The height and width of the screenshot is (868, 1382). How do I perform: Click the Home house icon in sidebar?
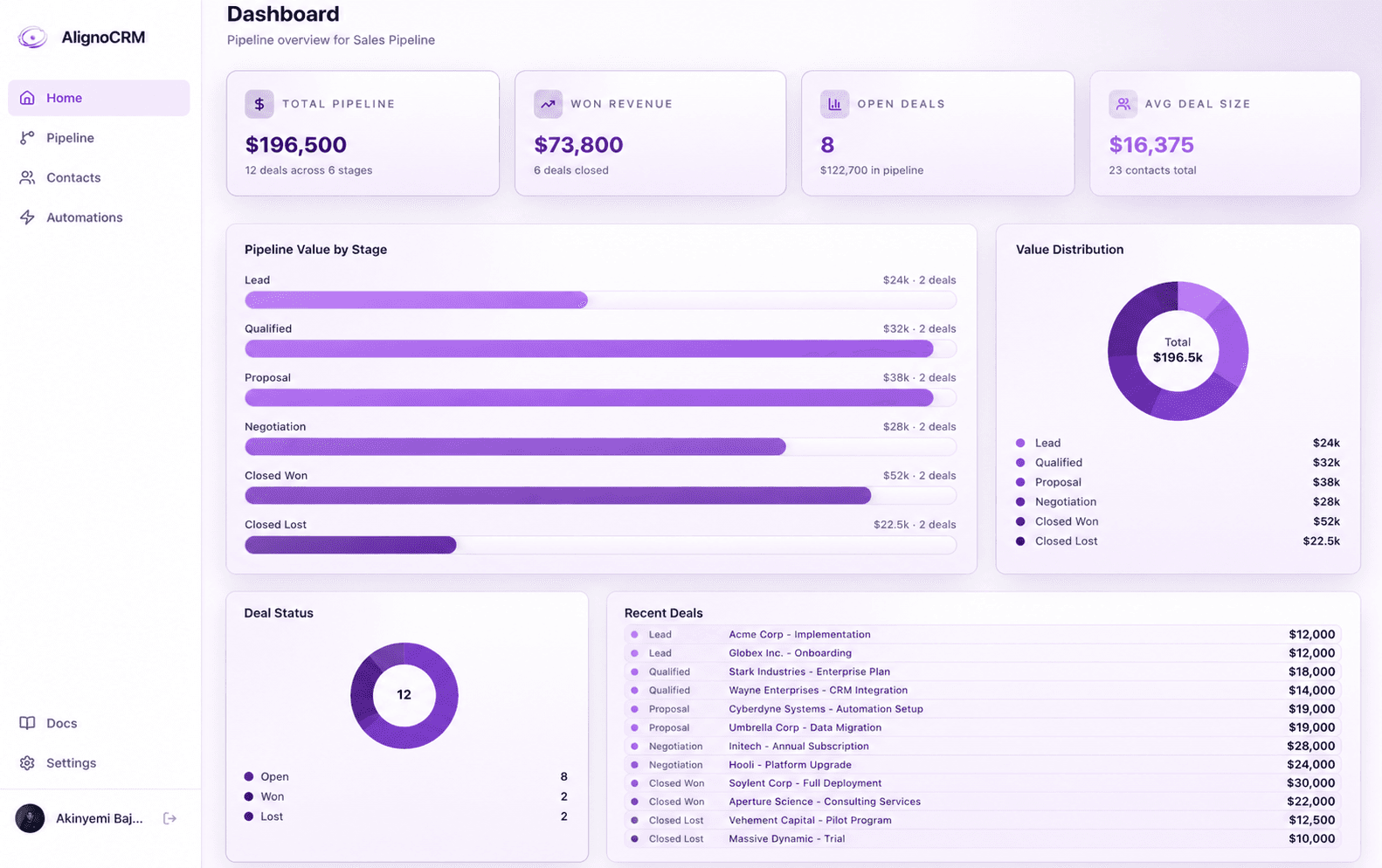point(27,98)
